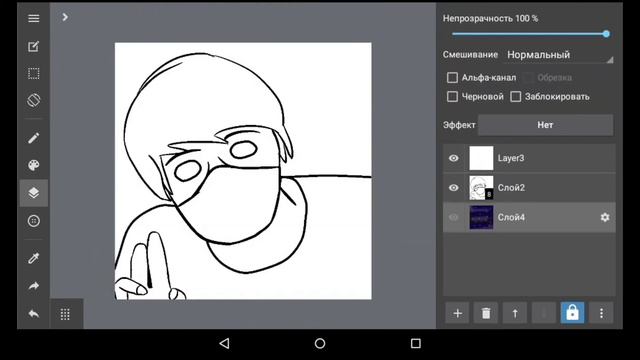Open the hamburger main menu
This screenshot has height=360, width=640.
point(34,18)
